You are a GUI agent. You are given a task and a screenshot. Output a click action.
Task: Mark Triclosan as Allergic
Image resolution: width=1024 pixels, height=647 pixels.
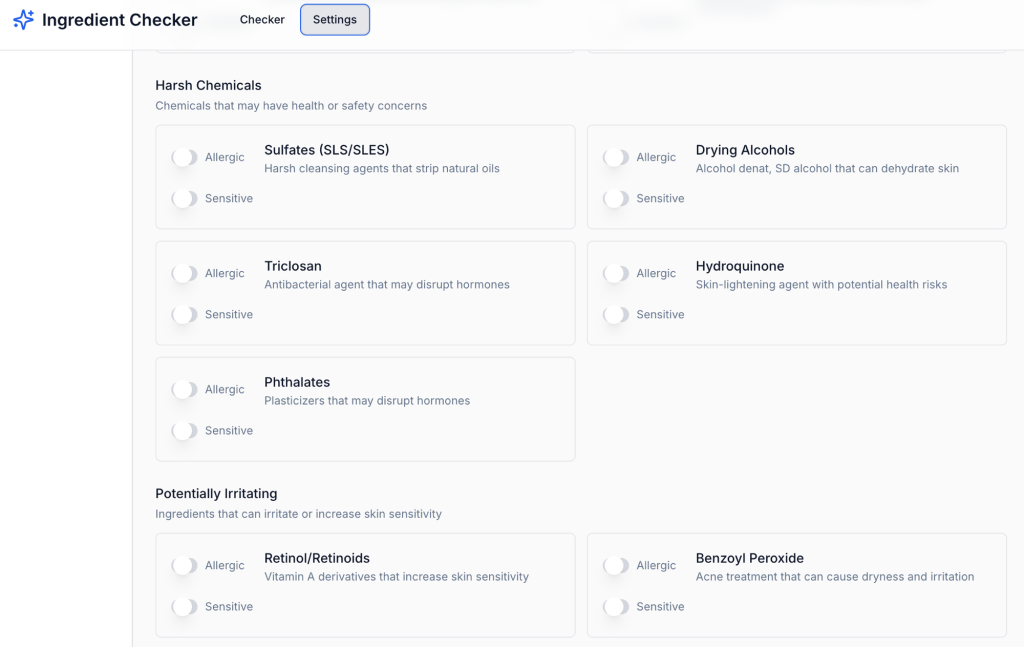tap(185, 273)
